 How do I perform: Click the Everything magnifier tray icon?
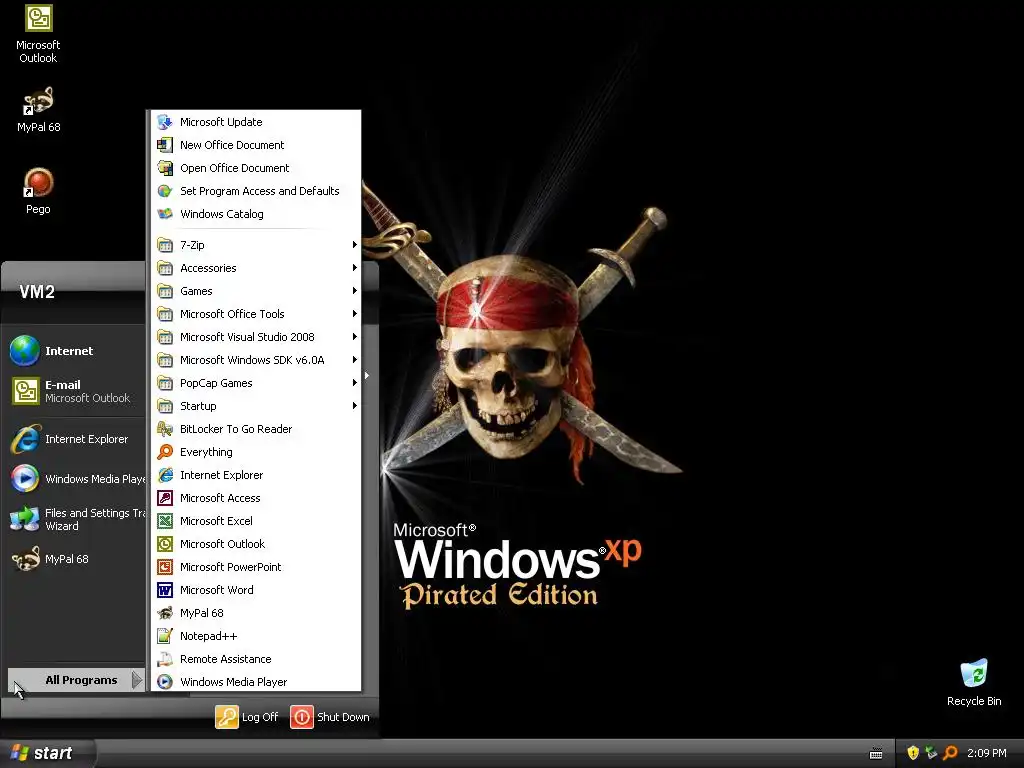pyautogui.click(x=950, y=753)
